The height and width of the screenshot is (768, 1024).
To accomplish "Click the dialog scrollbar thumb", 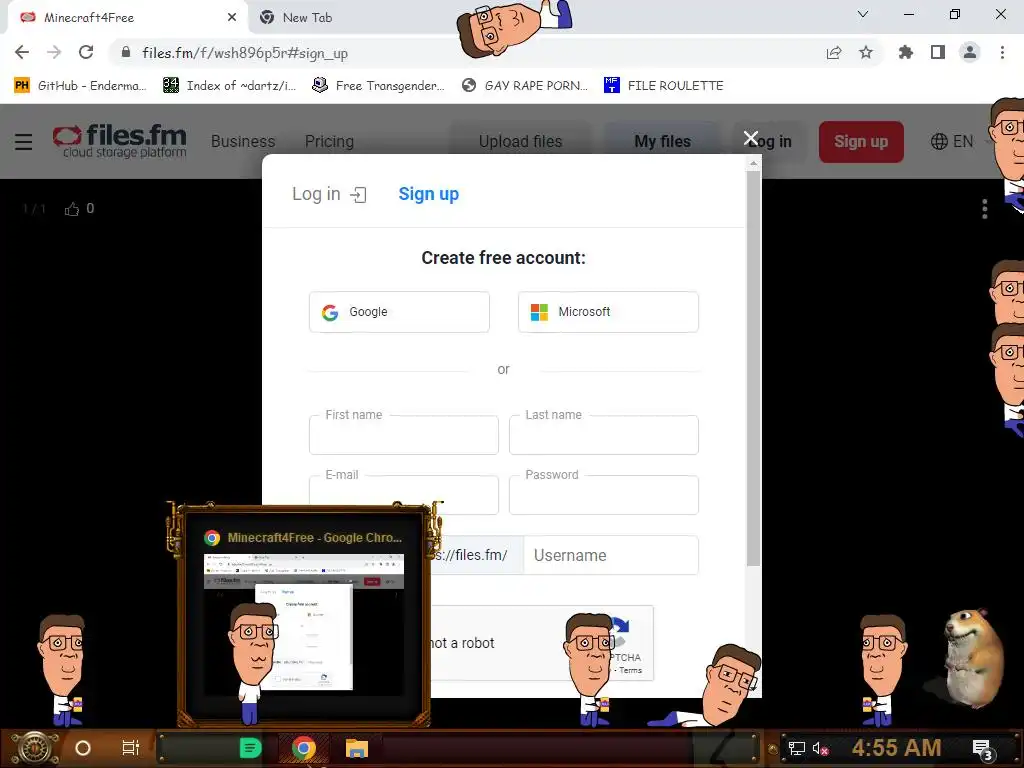I will [x=754, y=368].
